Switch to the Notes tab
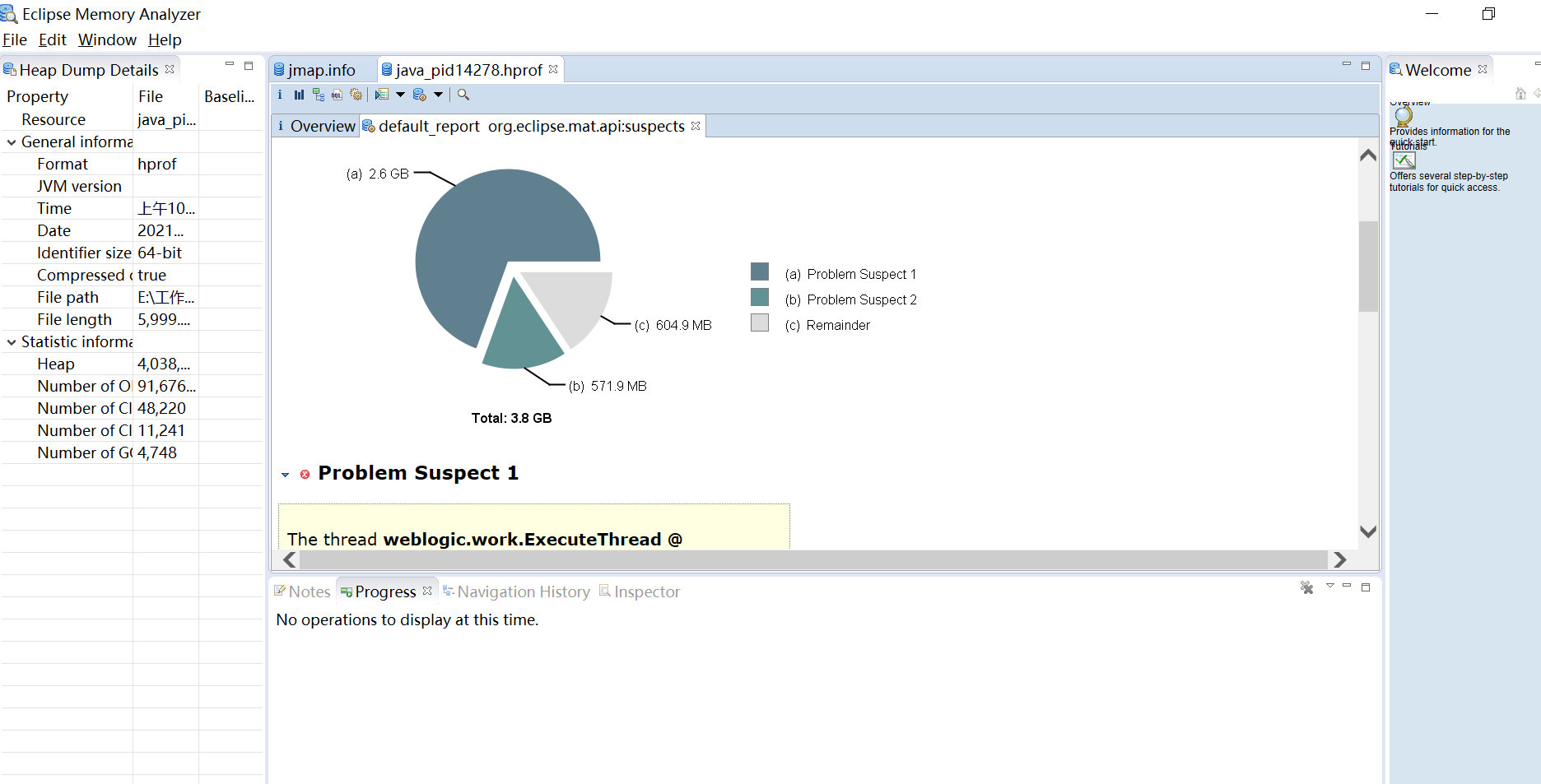 308,591
